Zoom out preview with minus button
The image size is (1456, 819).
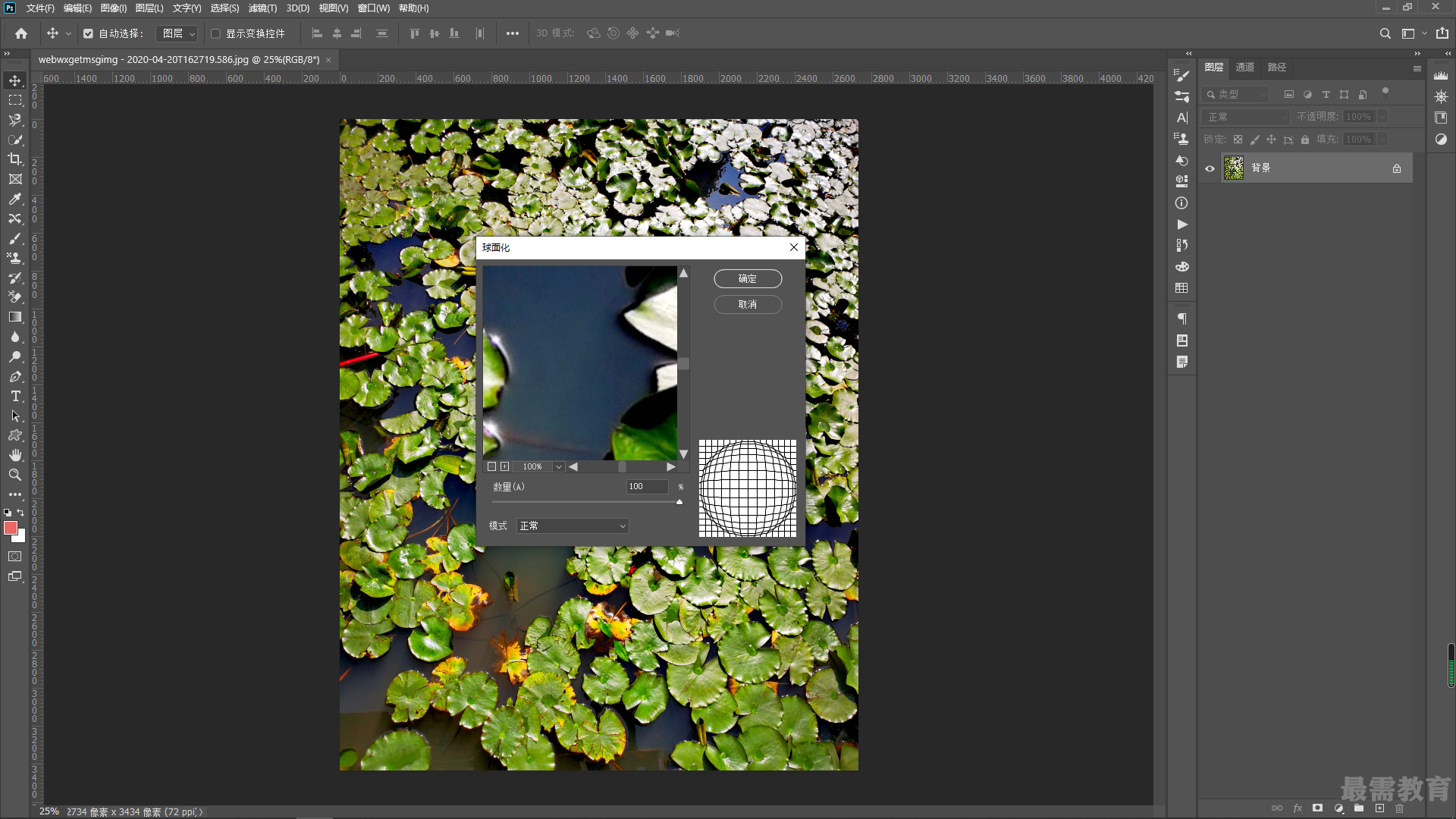[x=491, y=466]
